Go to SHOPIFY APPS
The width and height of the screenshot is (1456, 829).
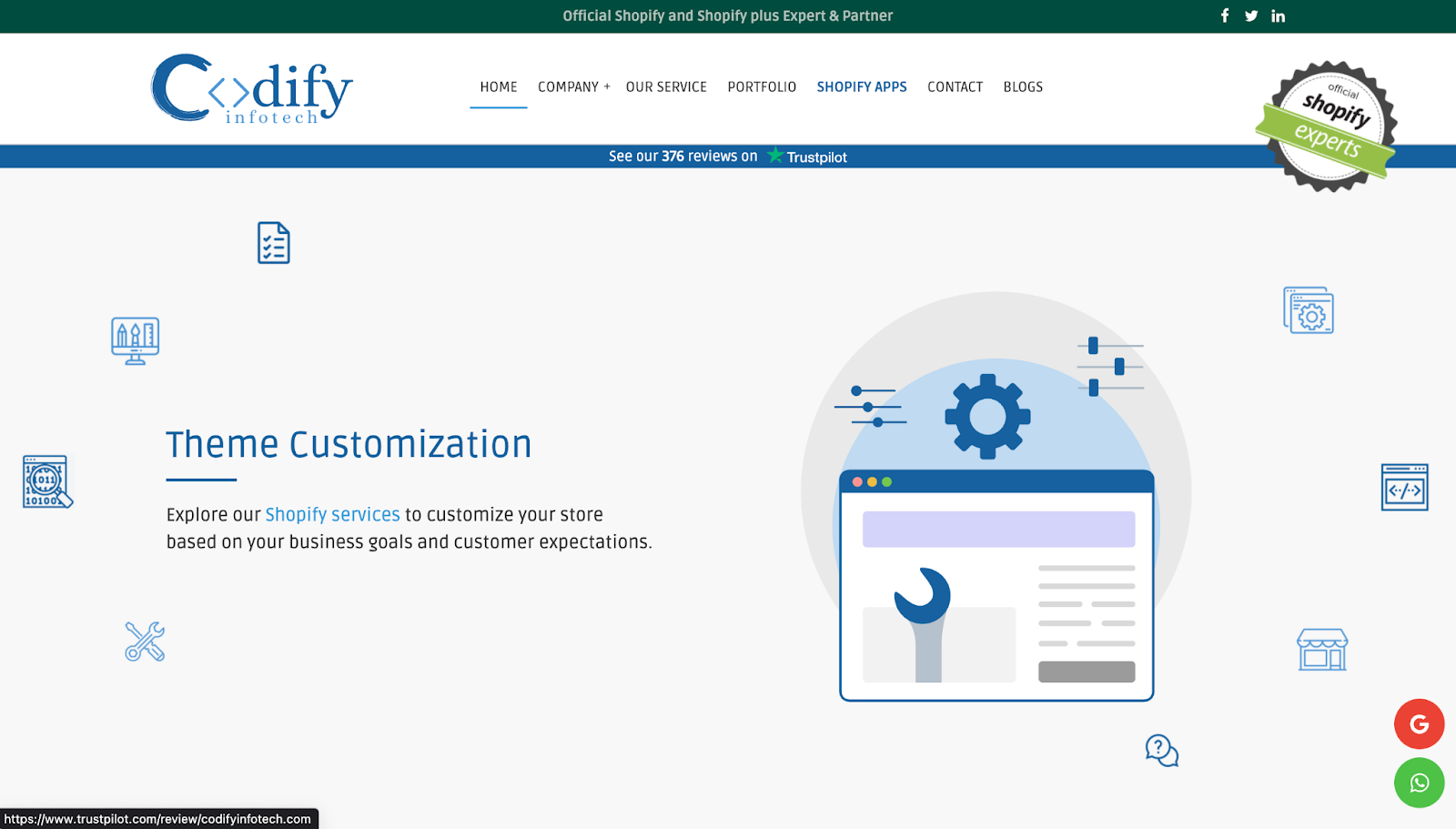[x=862, y=86]
